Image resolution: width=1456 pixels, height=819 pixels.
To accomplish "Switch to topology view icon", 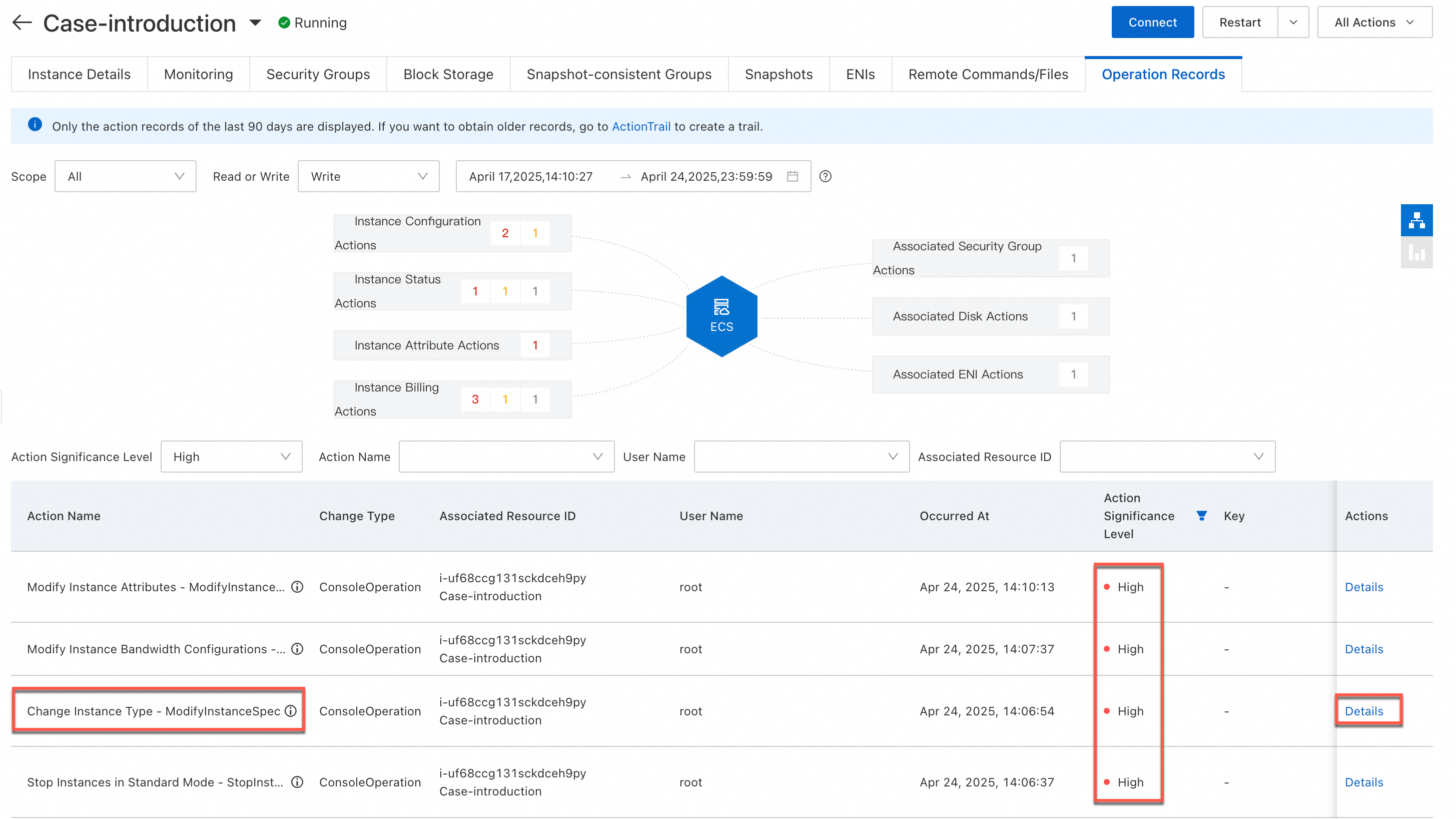I will (1416, 220).
